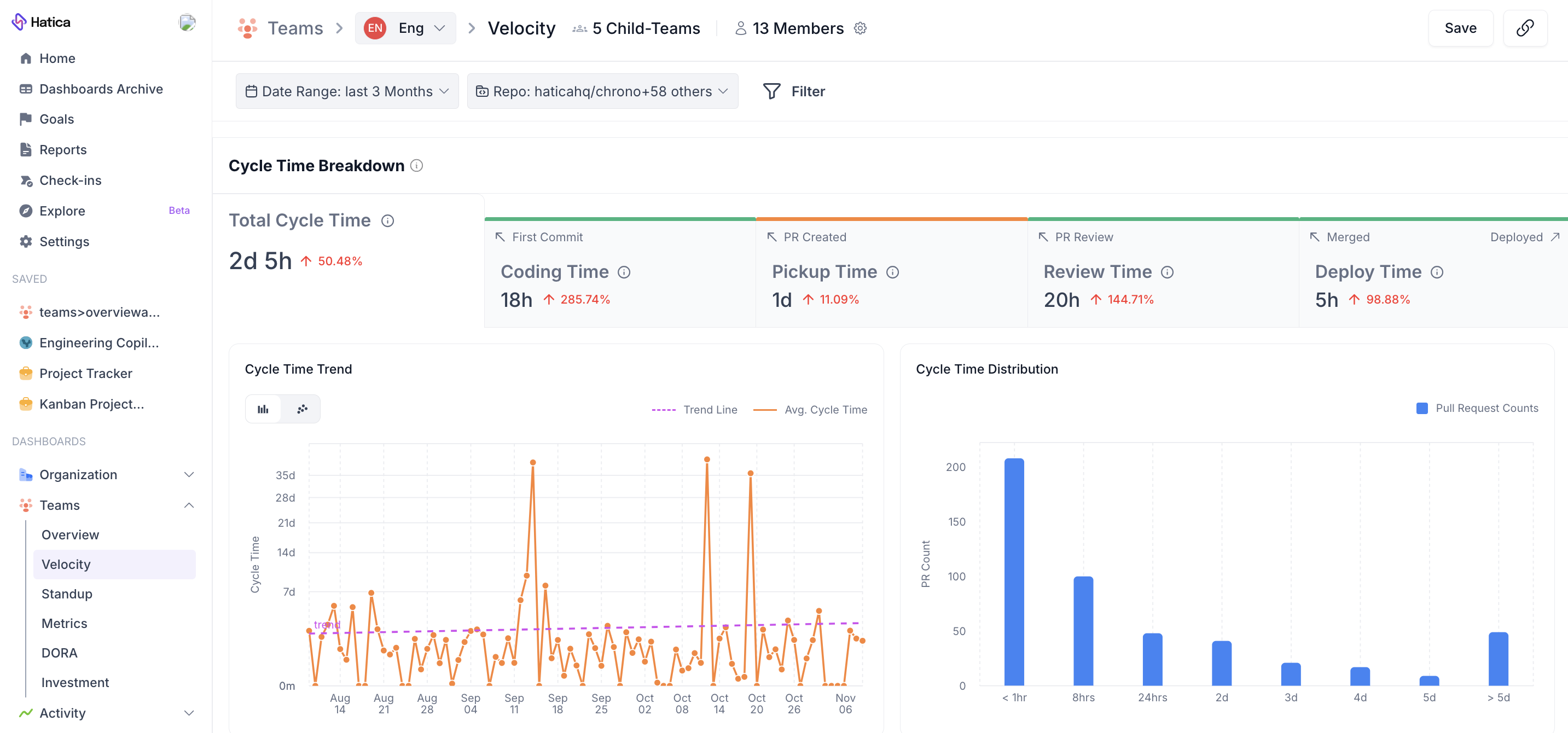Click the Goals flag icon
This screenshot has height=733, width=1568.
point(26,119)
